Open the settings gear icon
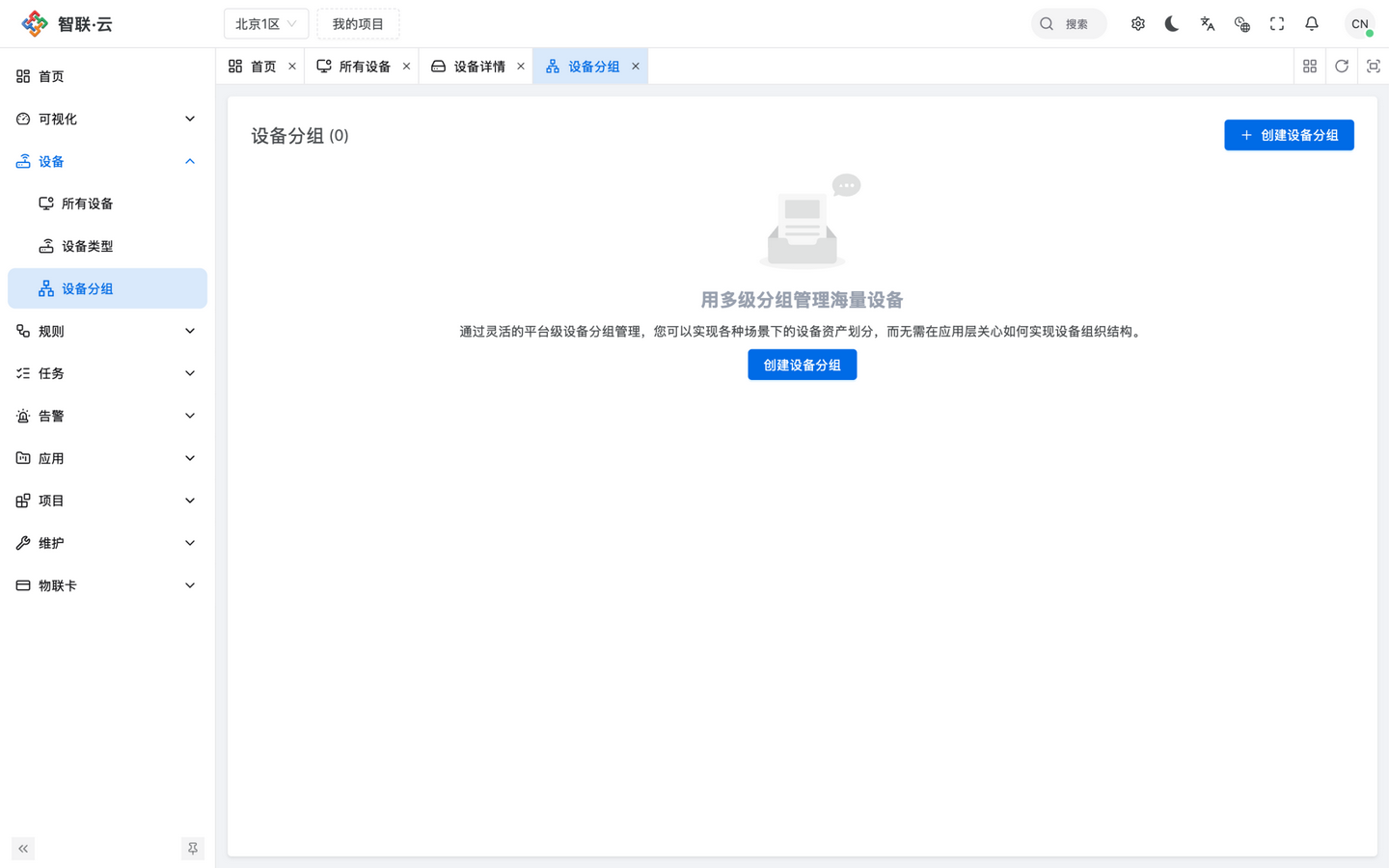The width and height of the screenshot is (1389, 868). click(x=1138, y=24)
